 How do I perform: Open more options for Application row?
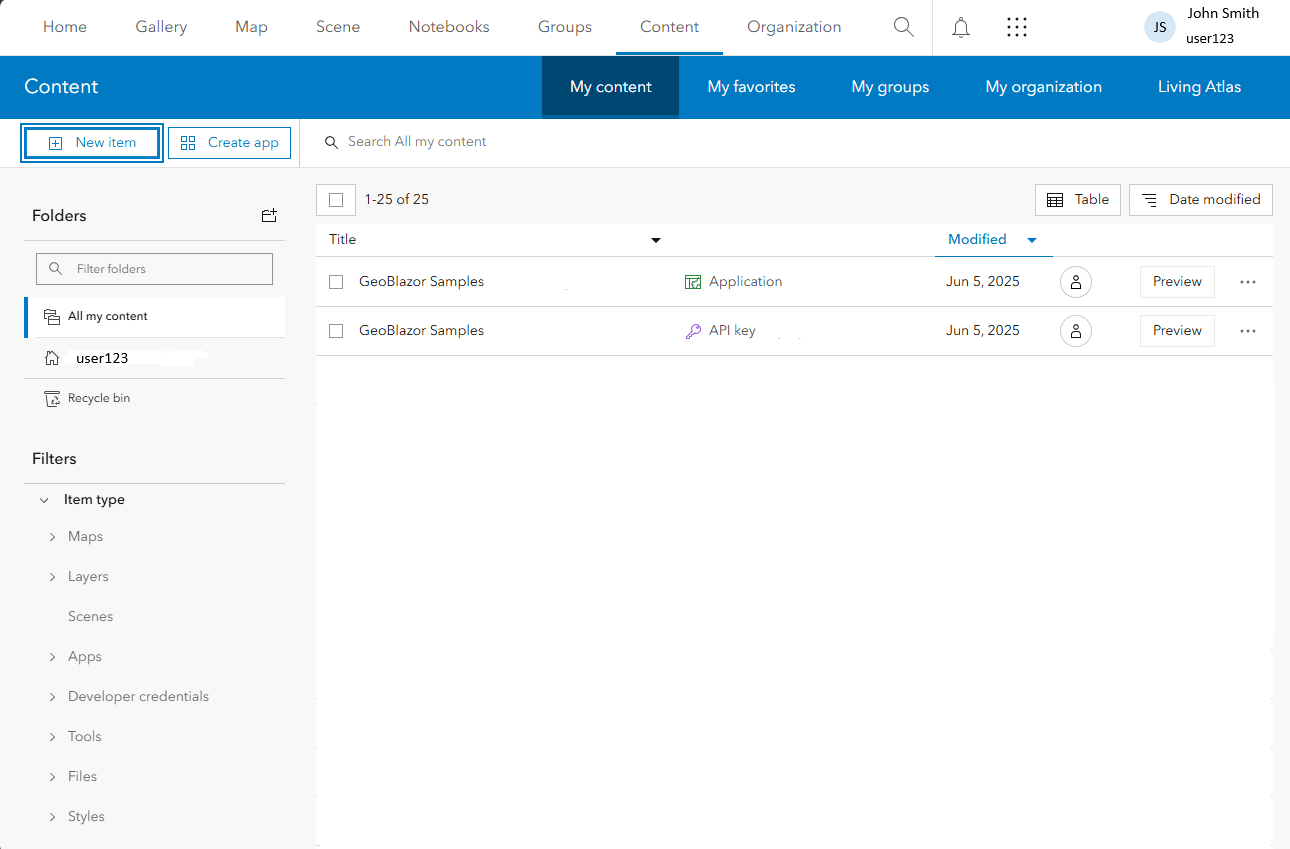coord(1247,282)
